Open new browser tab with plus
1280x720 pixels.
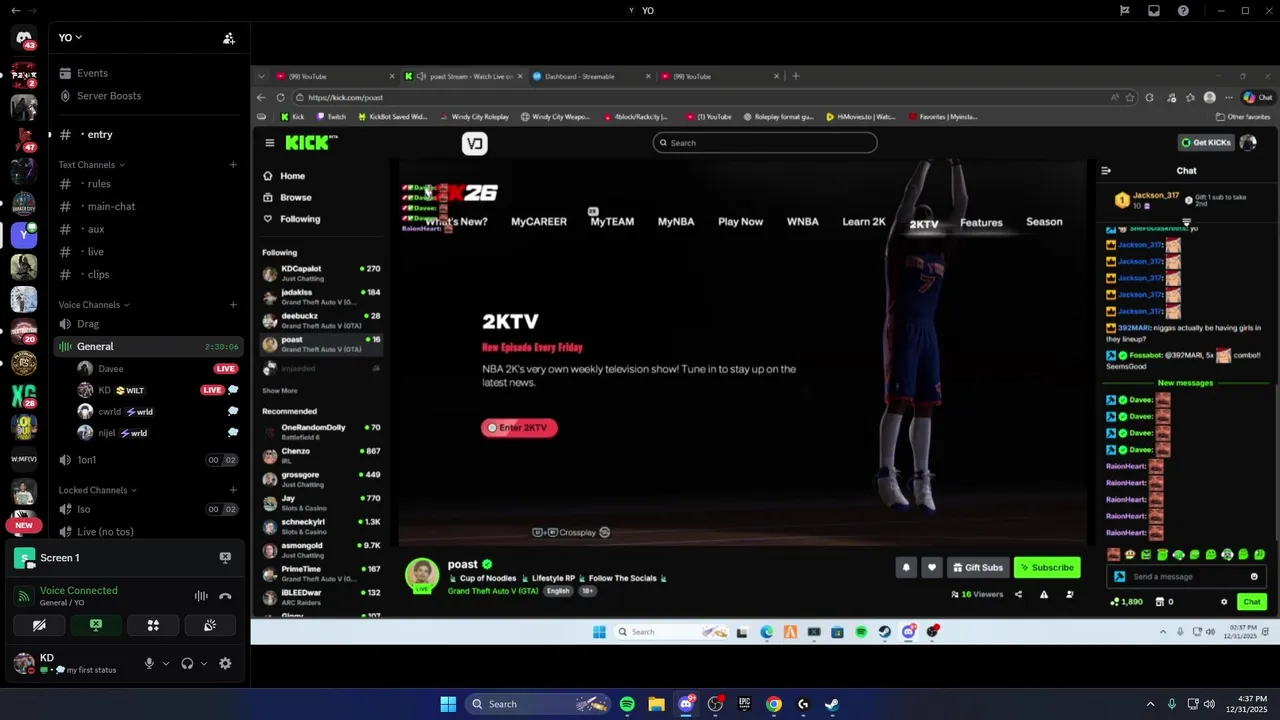(x=796, y=76)
